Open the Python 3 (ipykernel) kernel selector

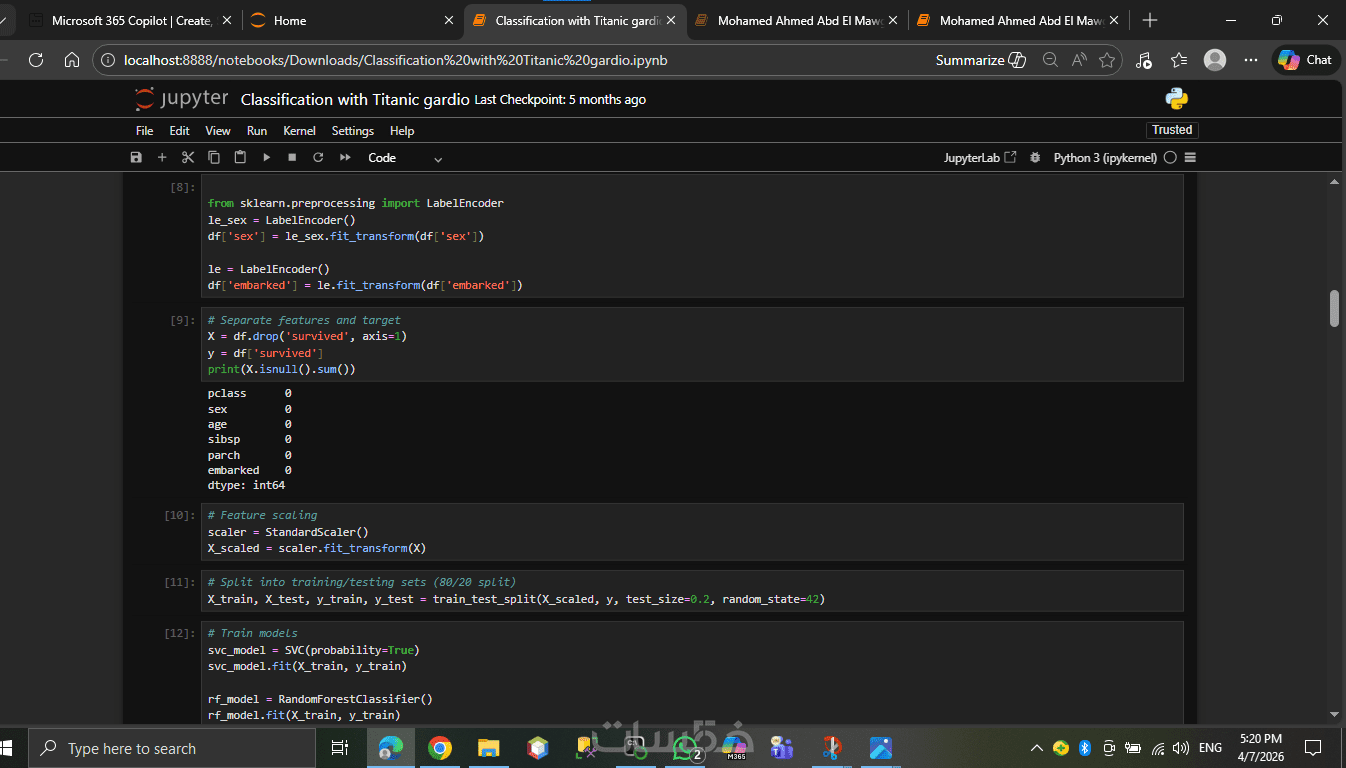(1105, 158)
